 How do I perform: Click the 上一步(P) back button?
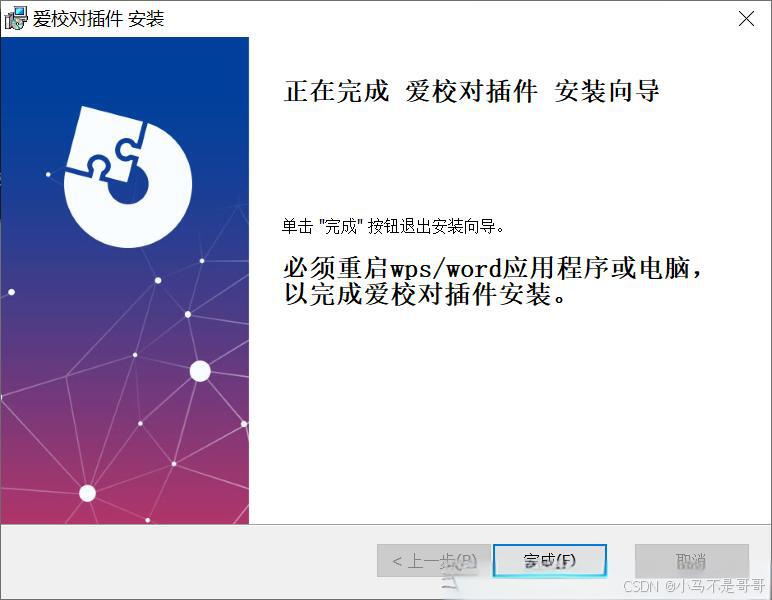434,560
